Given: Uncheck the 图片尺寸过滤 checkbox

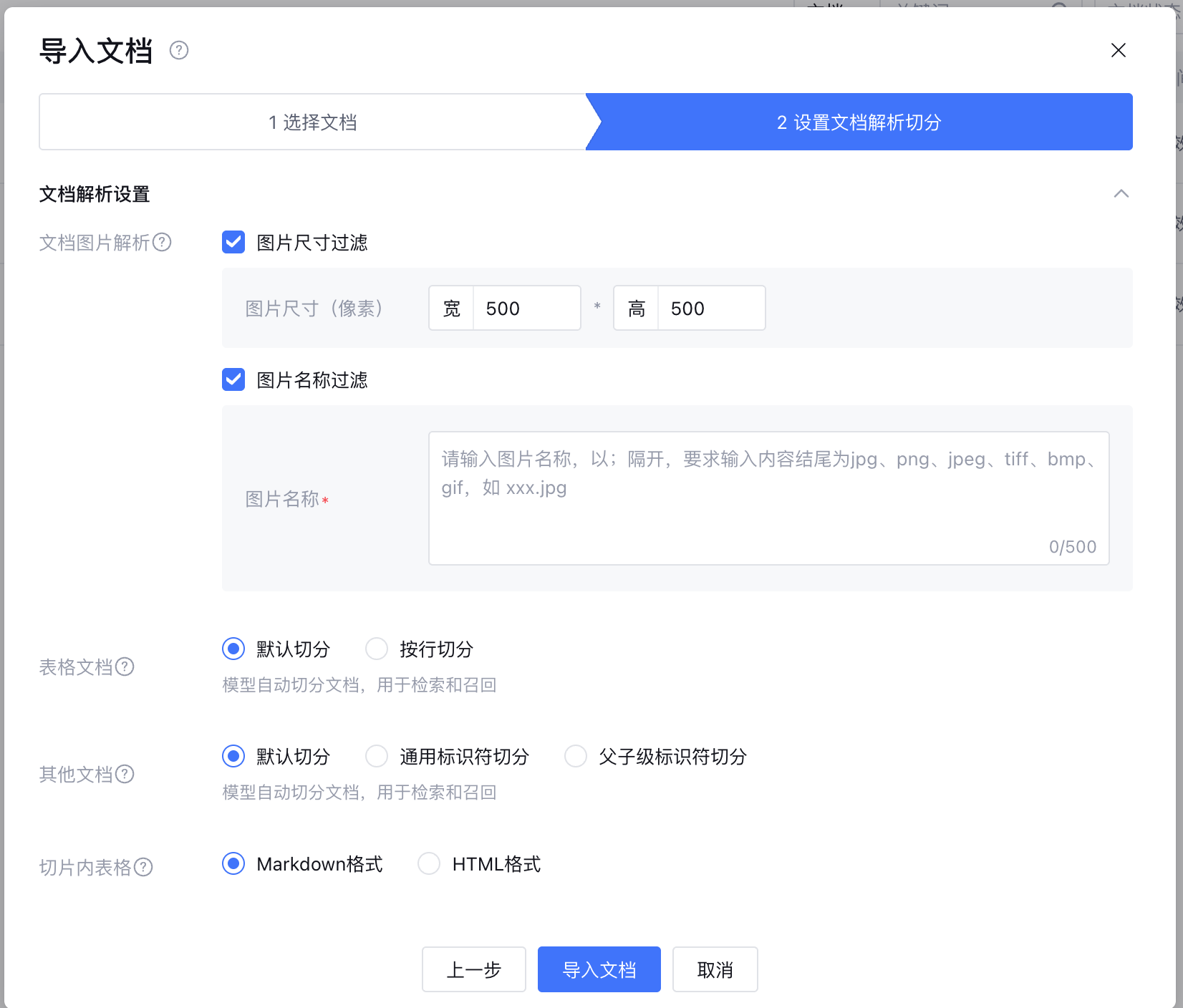Looking at the screenshot, I should point(233,242).
